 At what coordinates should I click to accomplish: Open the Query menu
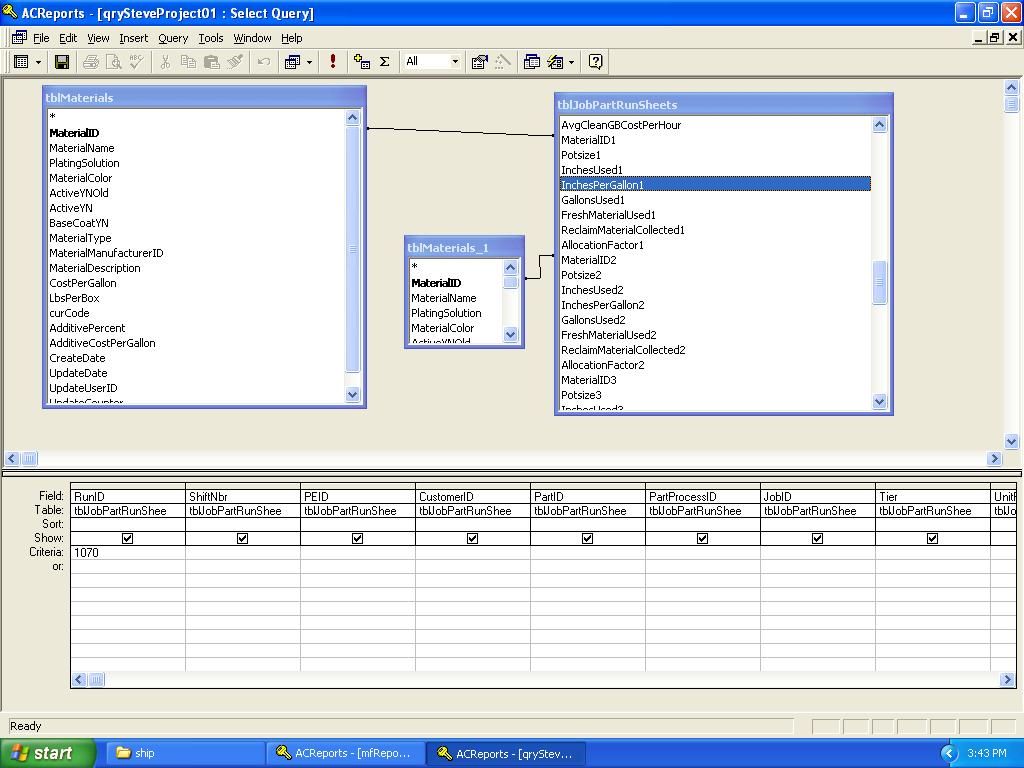(x=172, y=38)
